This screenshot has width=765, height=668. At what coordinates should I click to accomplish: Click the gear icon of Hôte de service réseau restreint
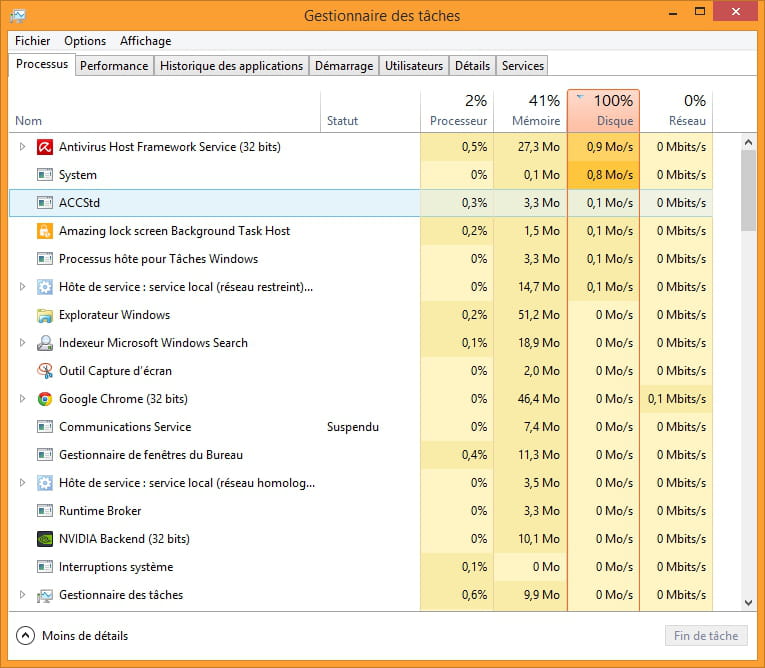click(x=45, y=287)
